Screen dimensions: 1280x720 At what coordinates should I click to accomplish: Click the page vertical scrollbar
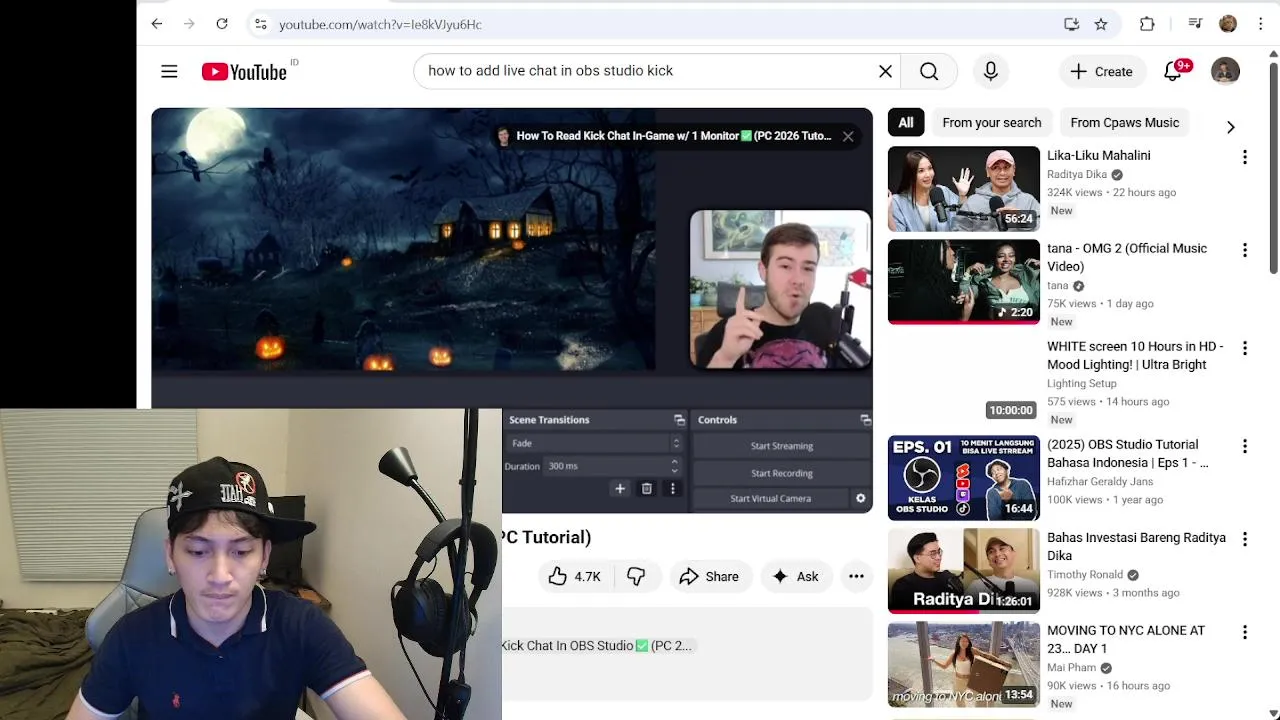click(x=1273, y=166)
